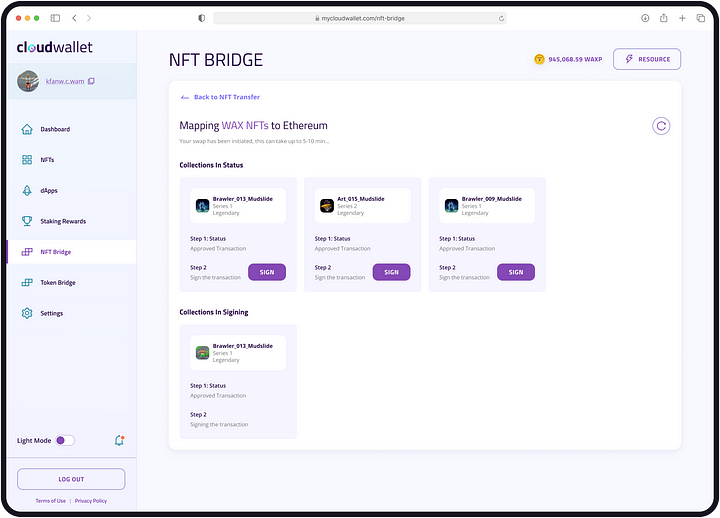Sign the Brawler_009_Mudslide transaction
This screenshot has height=518, width=720.
click(x=516, y=272)
